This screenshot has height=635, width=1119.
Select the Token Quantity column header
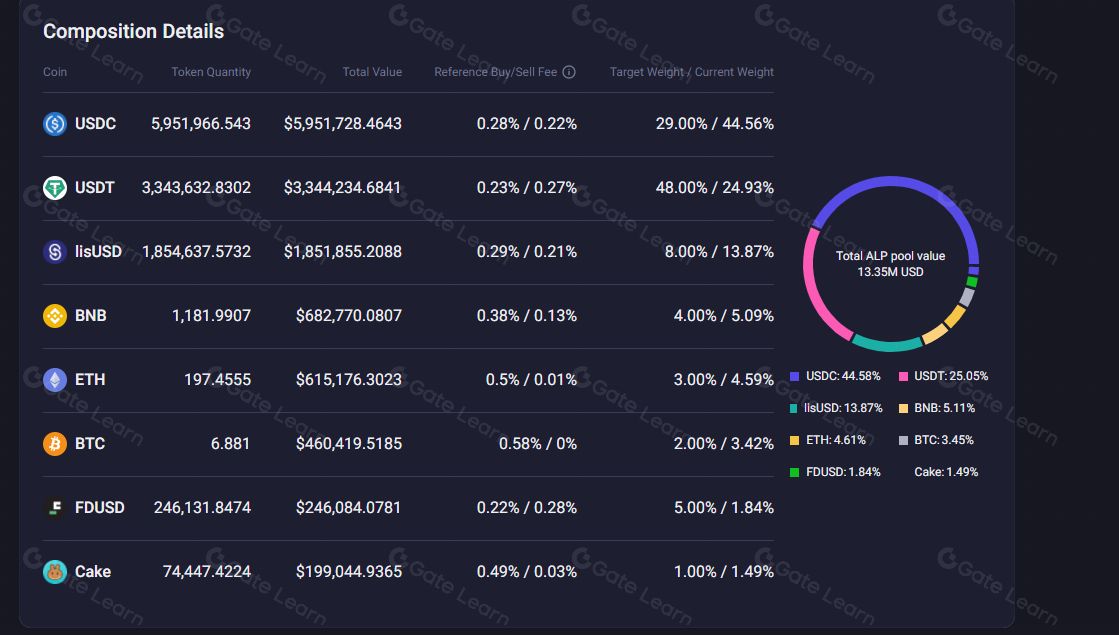pyautogui.click(x=210, y=71)
